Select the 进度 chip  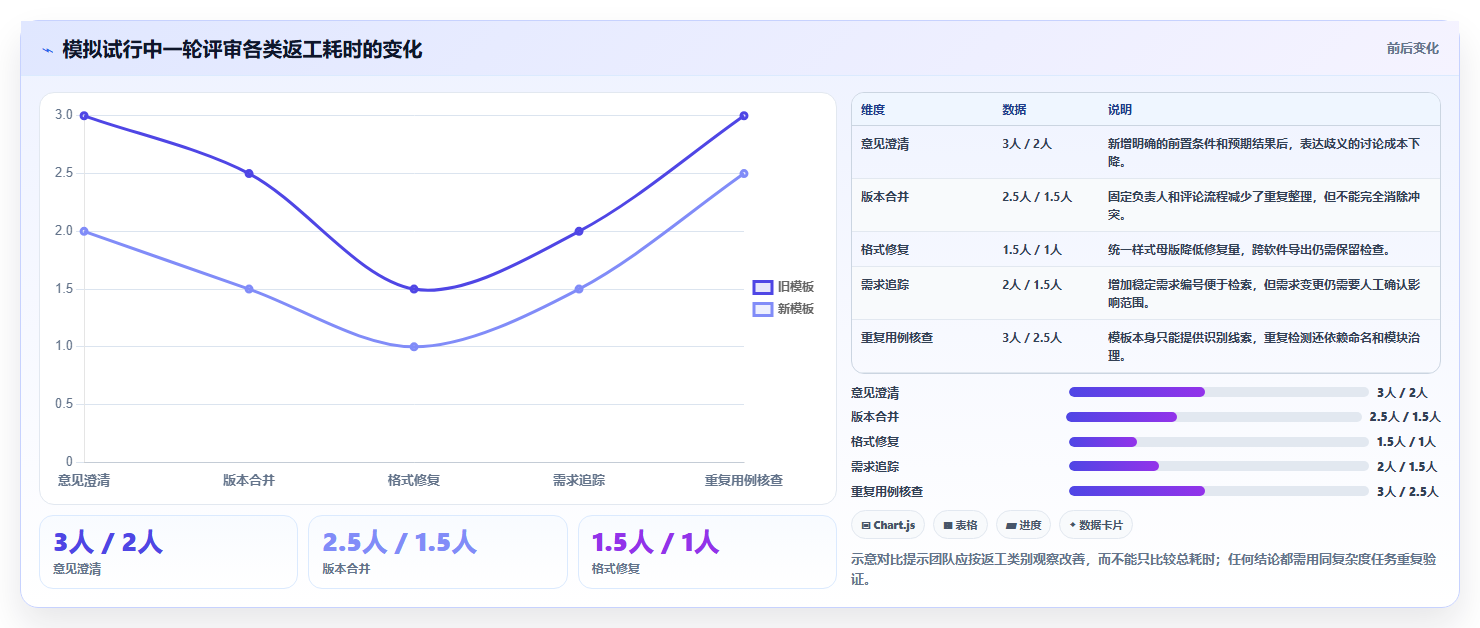[1023, 525]
